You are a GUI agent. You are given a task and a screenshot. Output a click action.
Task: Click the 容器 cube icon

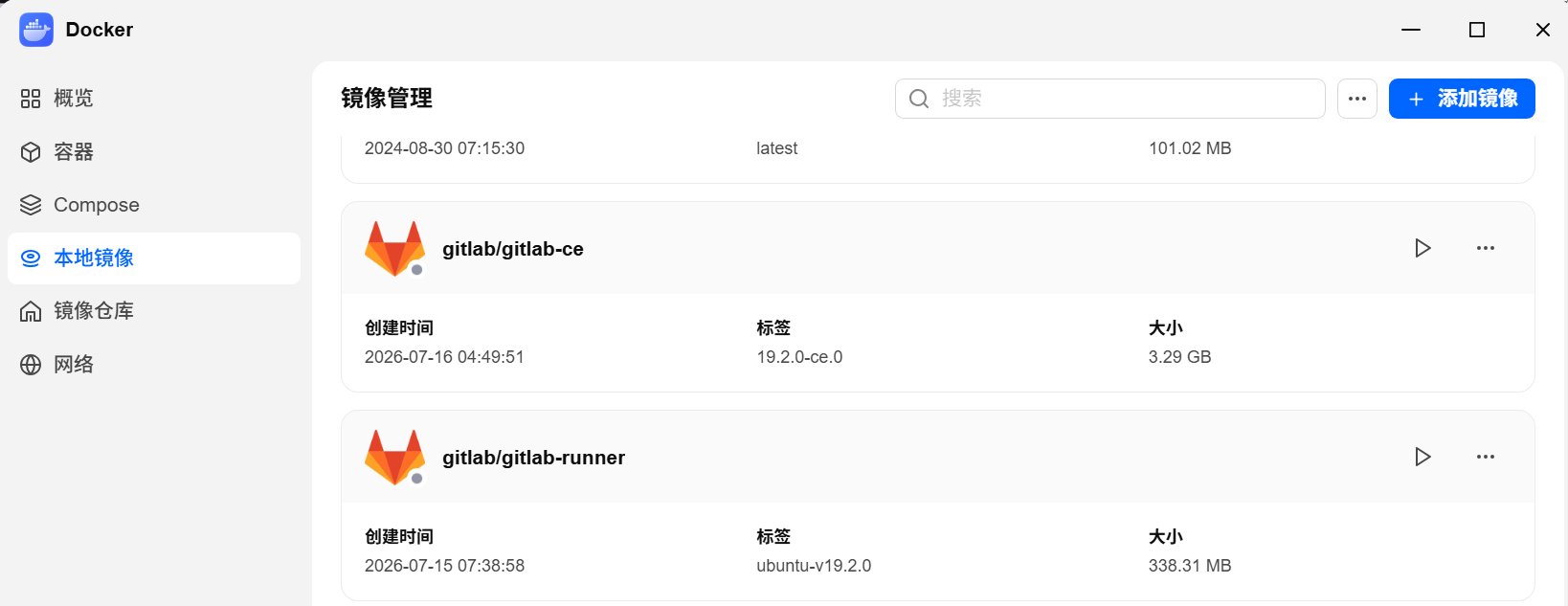31,152
